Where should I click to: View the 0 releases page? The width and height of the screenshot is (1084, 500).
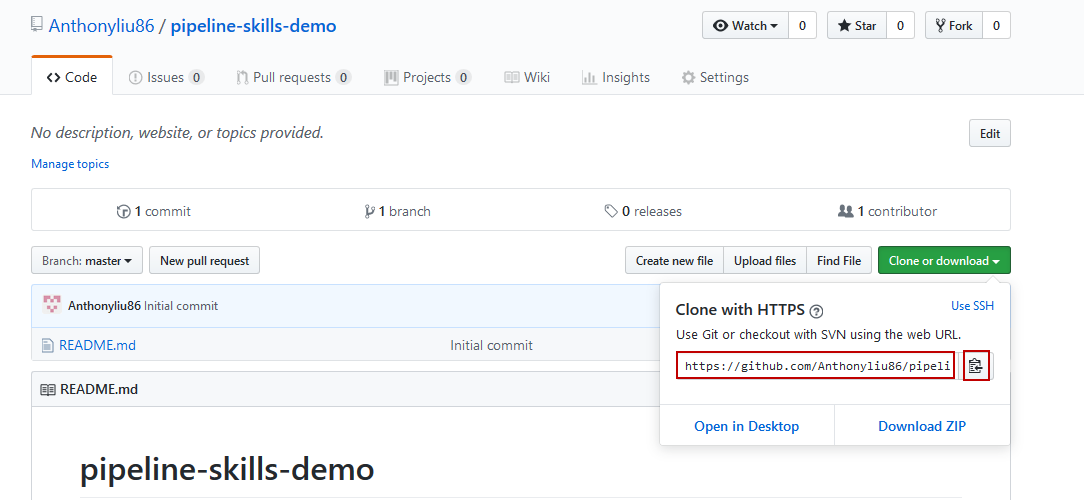[x=643, y=211]
